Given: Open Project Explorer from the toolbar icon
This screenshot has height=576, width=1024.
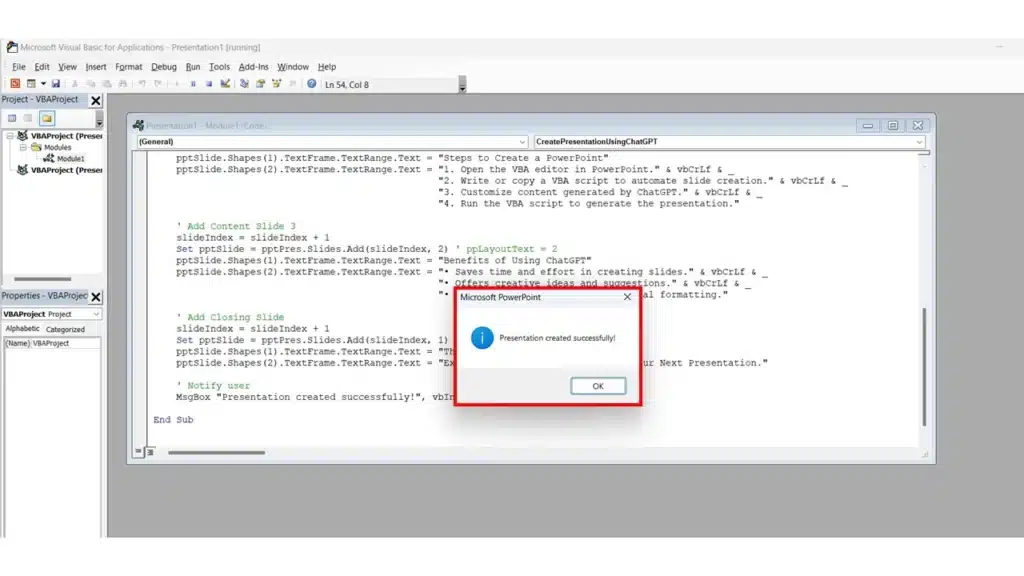Looking at the screenshot, I should pyautogui.click(x=244, y=84).
